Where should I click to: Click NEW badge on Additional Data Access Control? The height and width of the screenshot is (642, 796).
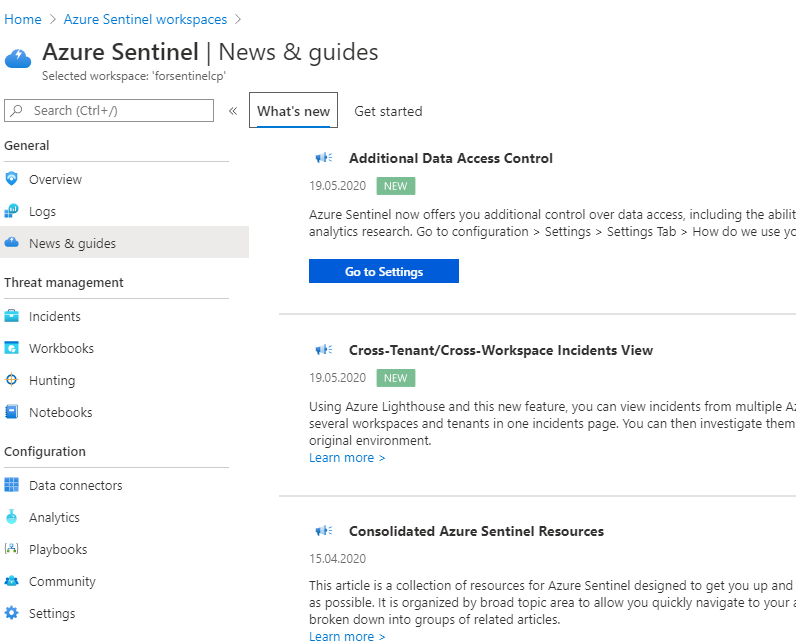pyautogui.click(x=395, y=186)
